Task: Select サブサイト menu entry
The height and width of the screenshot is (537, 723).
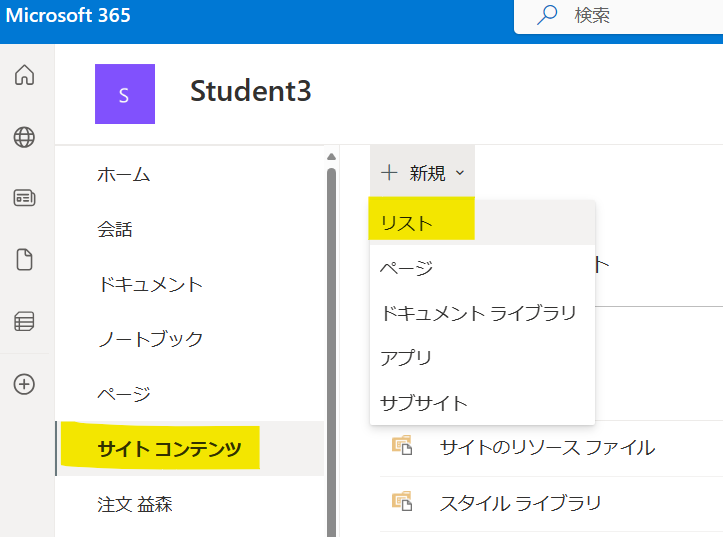Action: point(482,403)
